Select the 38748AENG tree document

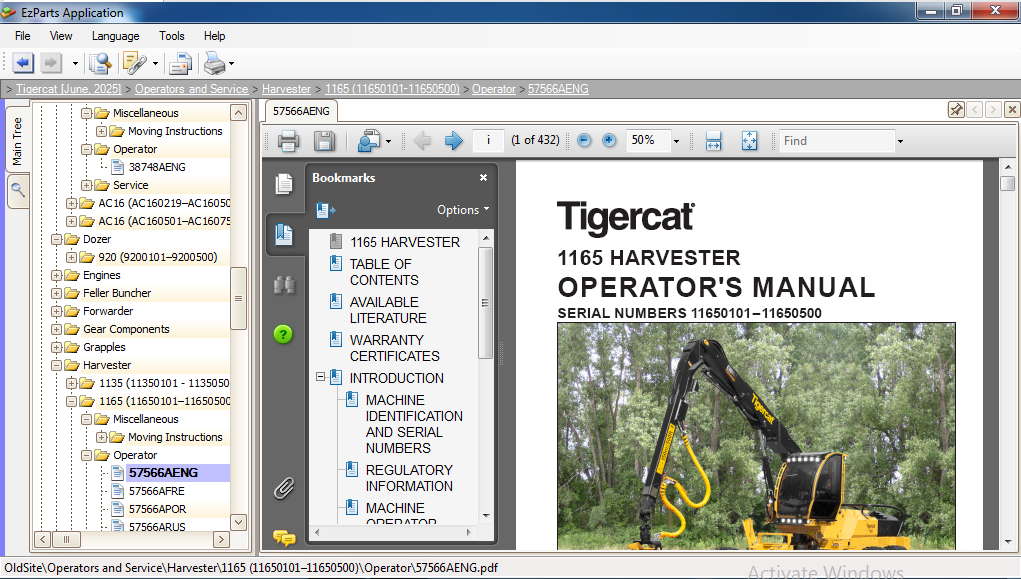pyautogui.click(x=157, y=167)
